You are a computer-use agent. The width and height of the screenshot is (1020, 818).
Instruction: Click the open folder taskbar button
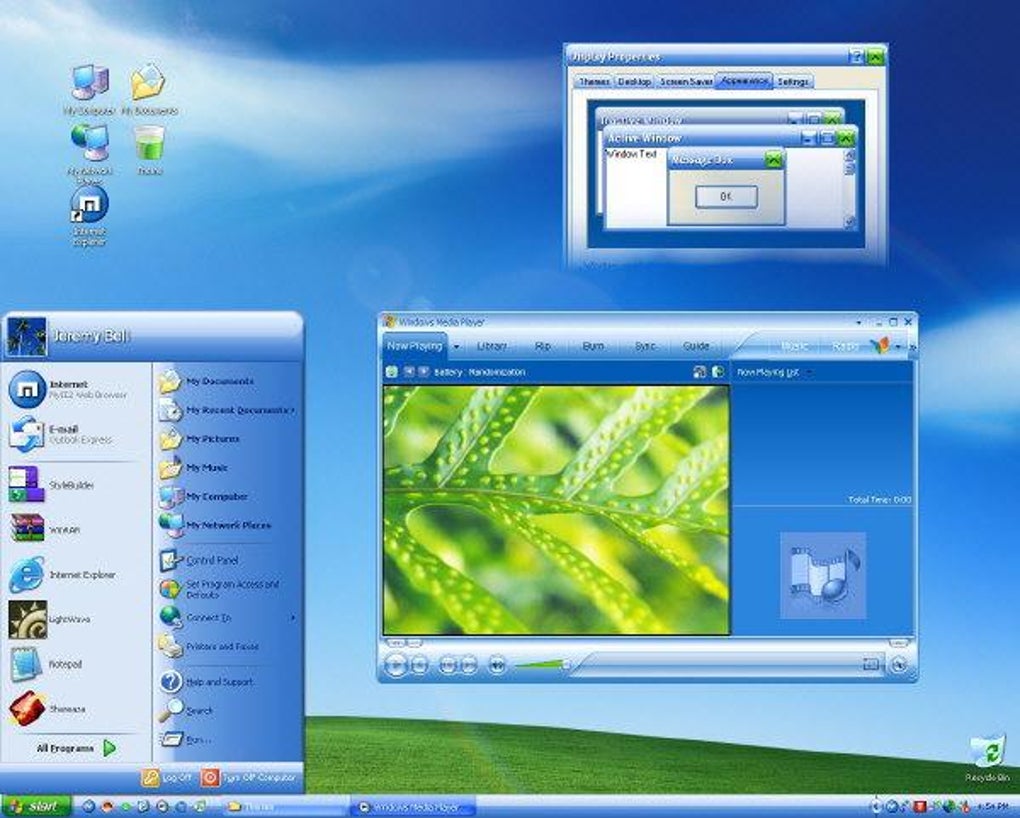point(285,807)
